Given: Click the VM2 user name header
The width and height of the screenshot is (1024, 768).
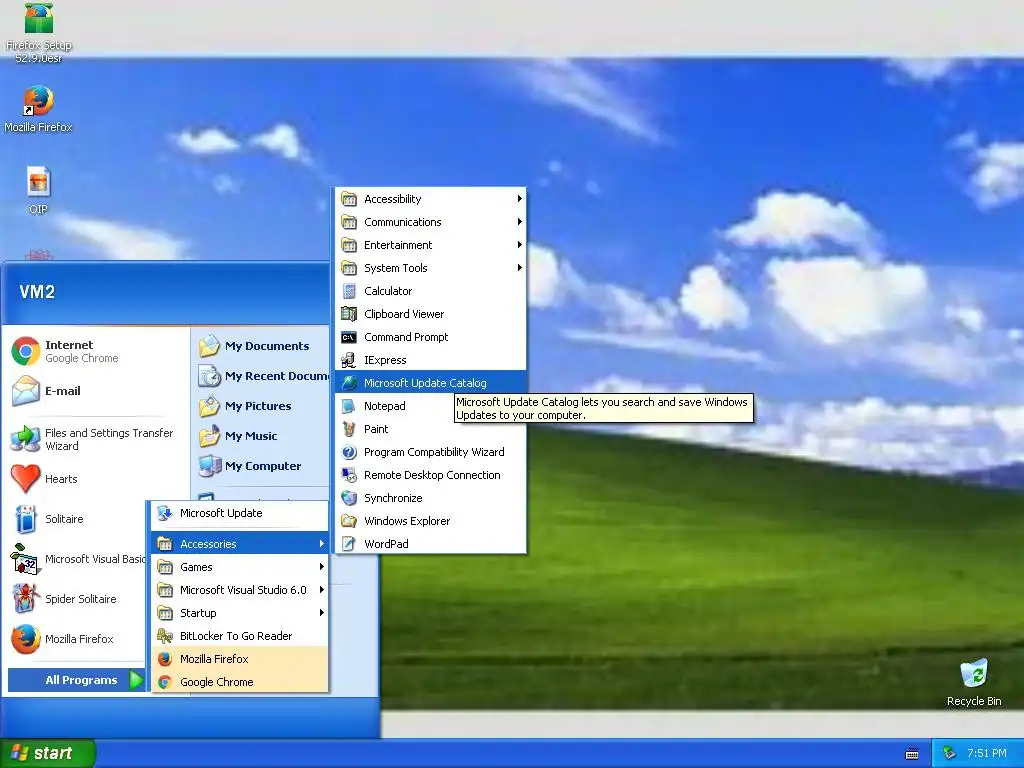Looking at the screenshot, I should click(x=37, y=292).
